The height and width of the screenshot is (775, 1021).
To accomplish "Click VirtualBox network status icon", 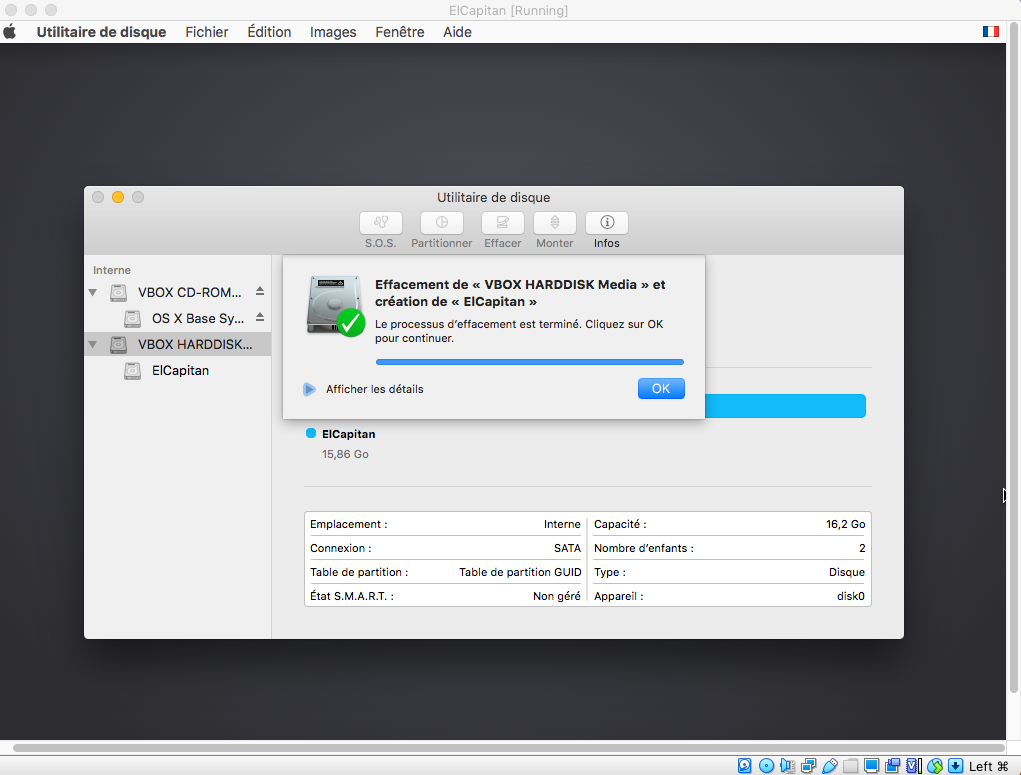I will pyautogui.click(x=809, y=765).
